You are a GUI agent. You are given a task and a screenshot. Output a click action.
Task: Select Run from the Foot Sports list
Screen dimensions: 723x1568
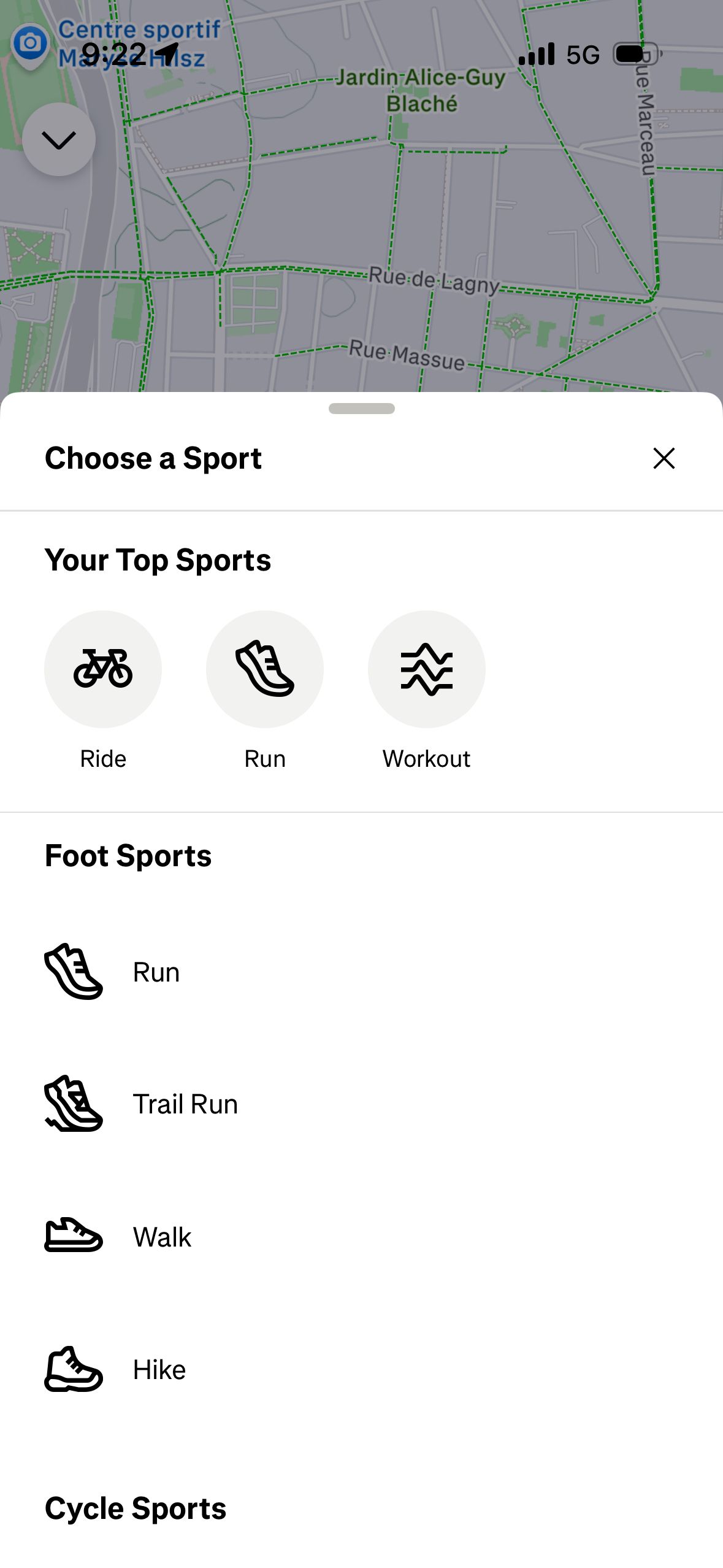point(156,972)
